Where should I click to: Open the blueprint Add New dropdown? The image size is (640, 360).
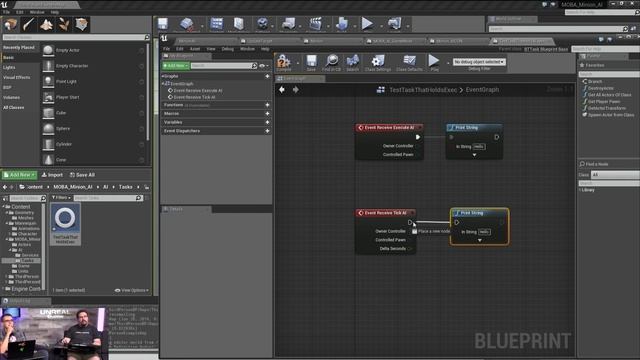tap(176, 66)
